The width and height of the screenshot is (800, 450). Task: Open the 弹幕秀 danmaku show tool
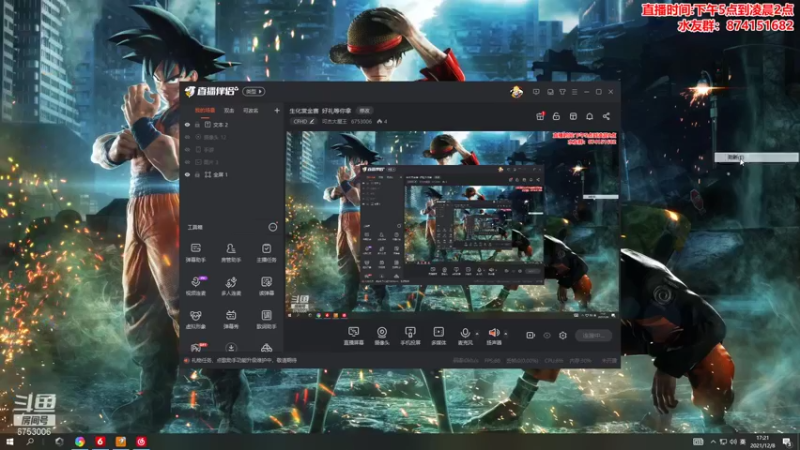click(231, 319)
